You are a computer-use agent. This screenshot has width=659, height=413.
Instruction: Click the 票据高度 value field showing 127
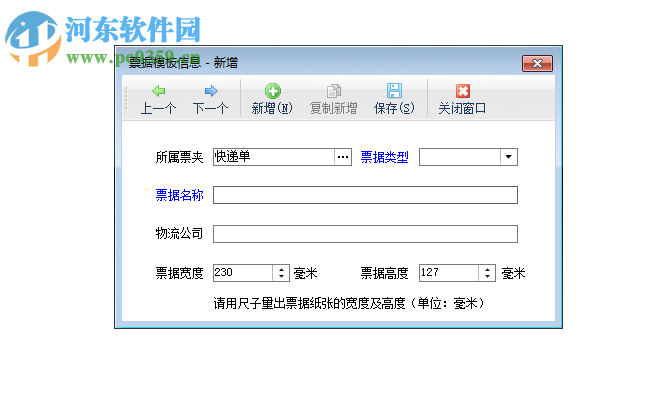(449, 273)
